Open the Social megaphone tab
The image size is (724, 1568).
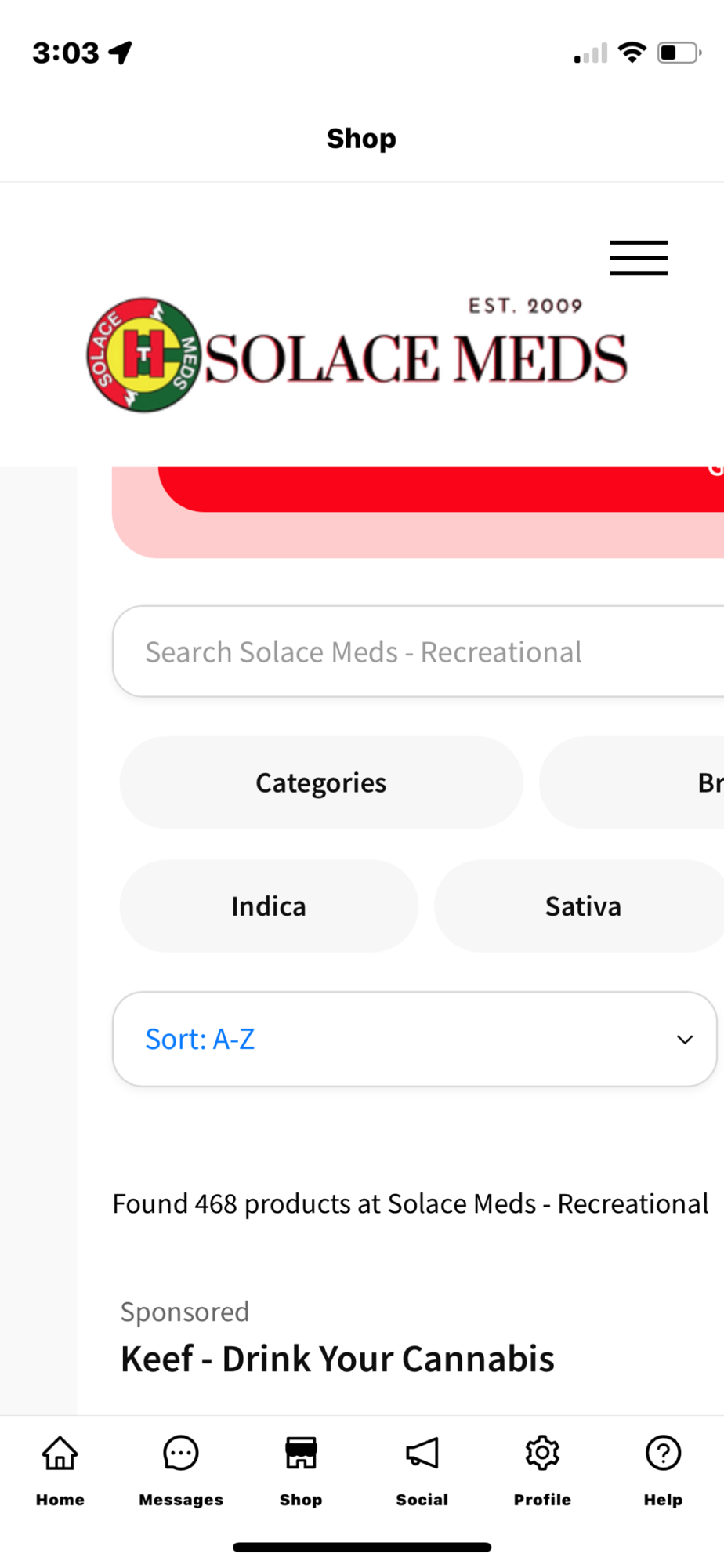click(422, 1470)
